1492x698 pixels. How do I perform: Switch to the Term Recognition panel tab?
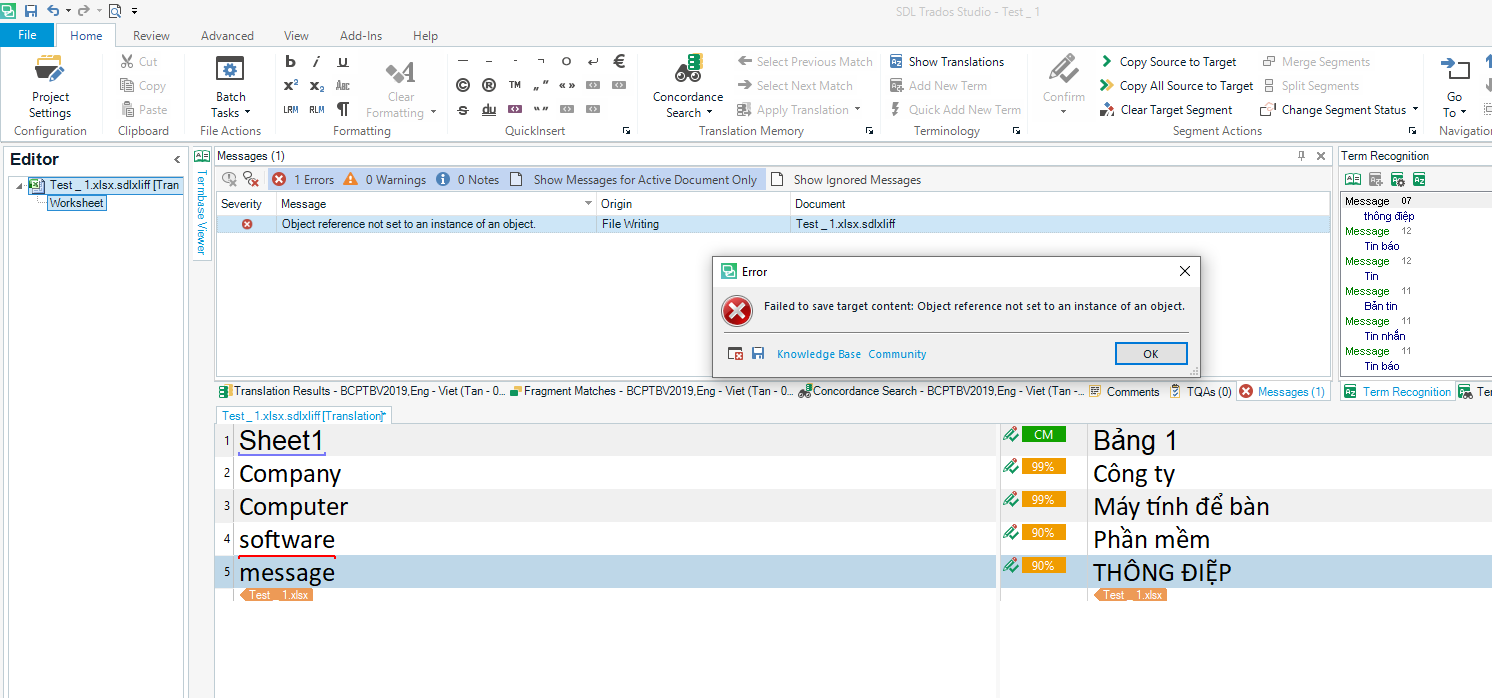click(1397, 391)
